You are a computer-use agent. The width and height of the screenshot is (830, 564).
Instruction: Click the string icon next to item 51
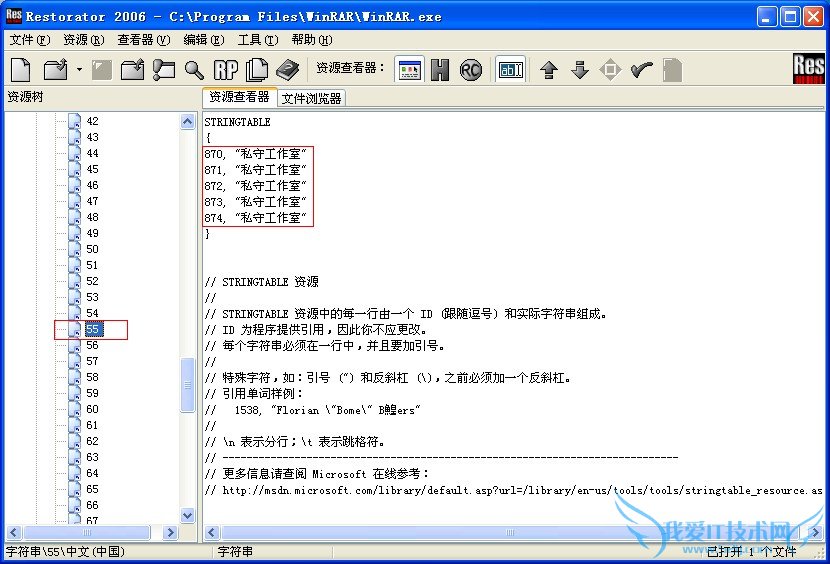pos(75,265)
